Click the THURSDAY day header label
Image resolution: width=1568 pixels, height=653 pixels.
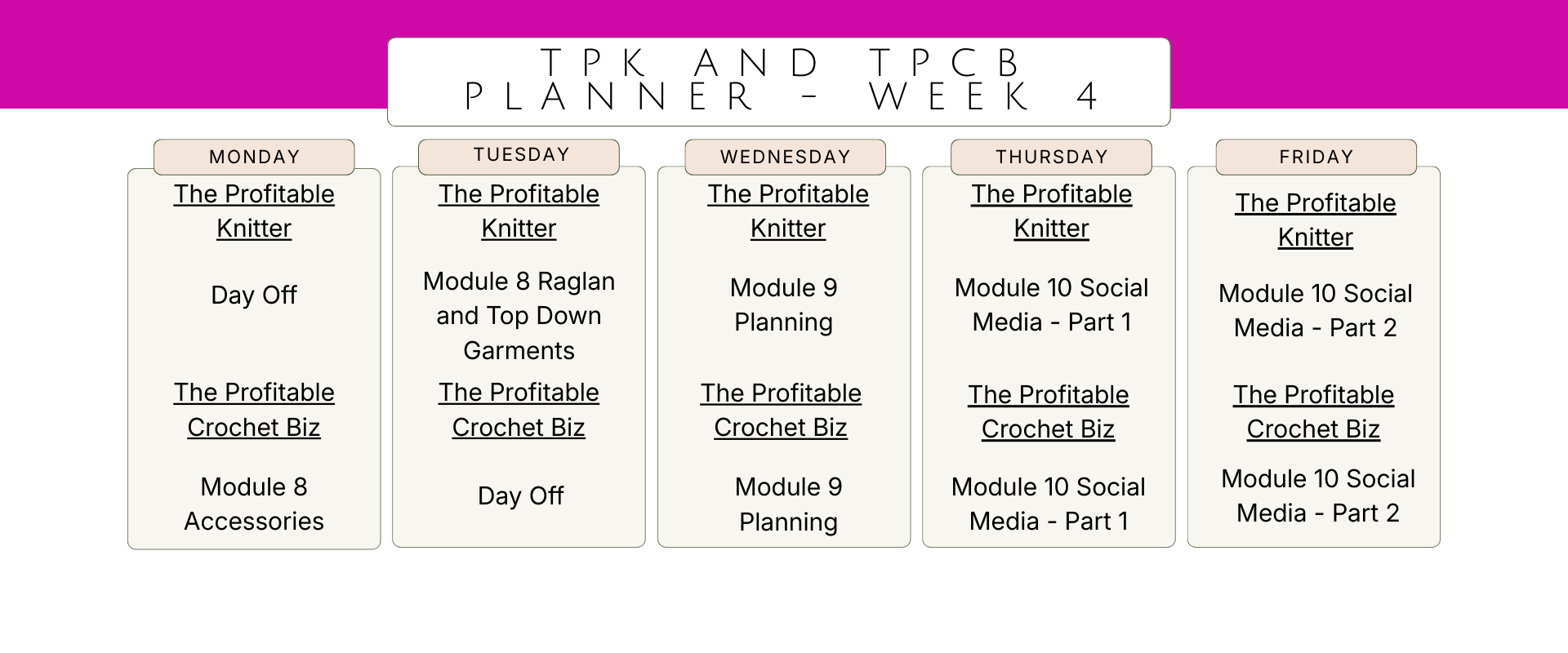1051,157
